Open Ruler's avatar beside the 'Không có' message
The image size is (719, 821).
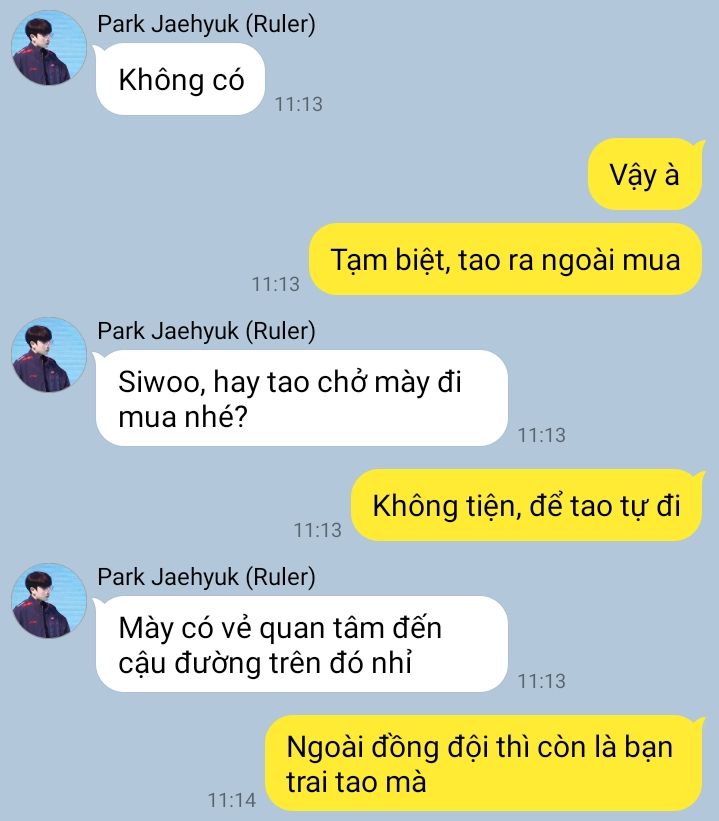[49, 48]
